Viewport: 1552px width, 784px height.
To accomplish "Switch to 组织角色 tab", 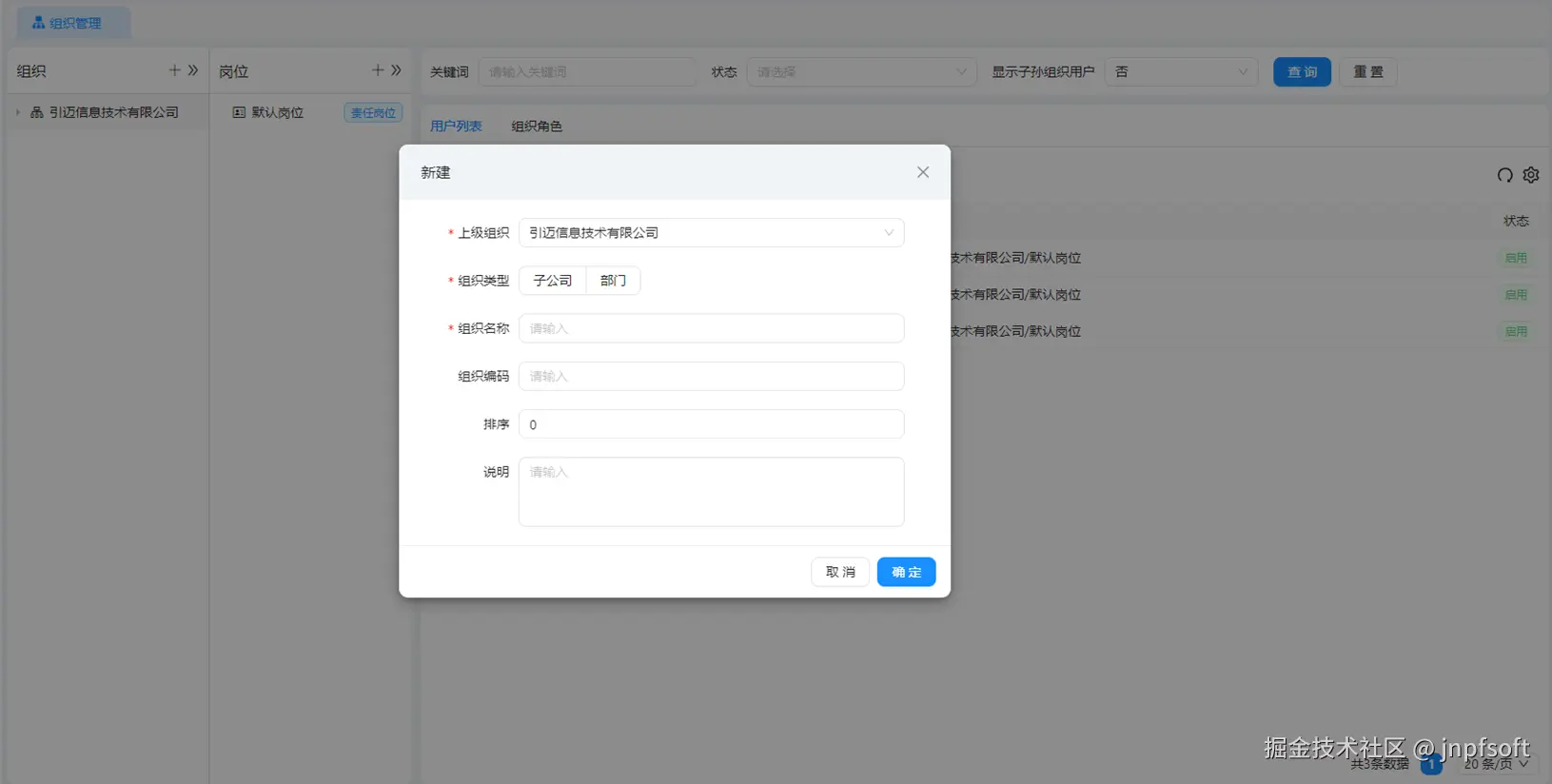I will [x=537, y=126].
